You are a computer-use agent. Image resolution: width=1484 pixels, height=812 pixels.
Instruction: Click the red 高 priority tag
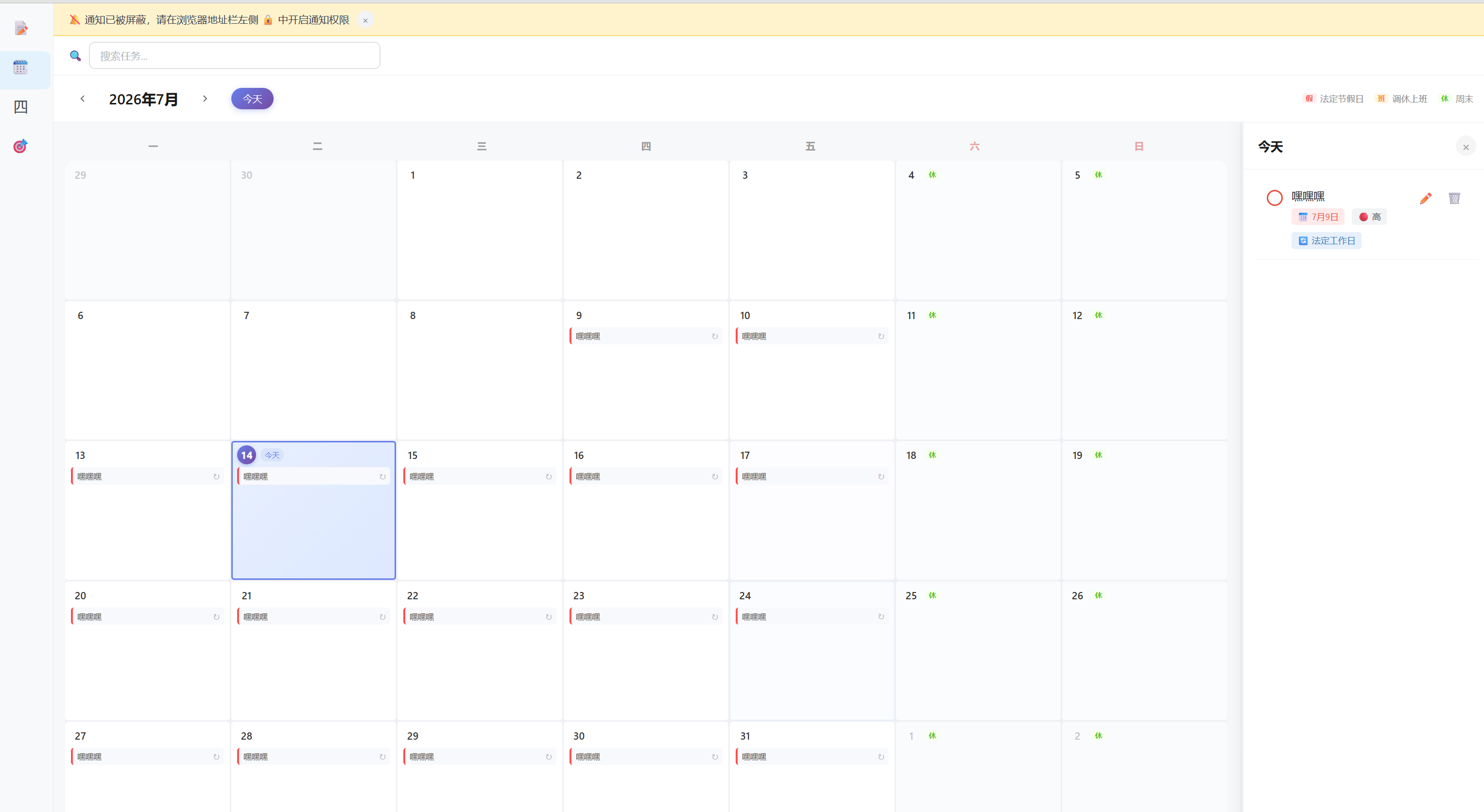click(x=1369, y=217)
